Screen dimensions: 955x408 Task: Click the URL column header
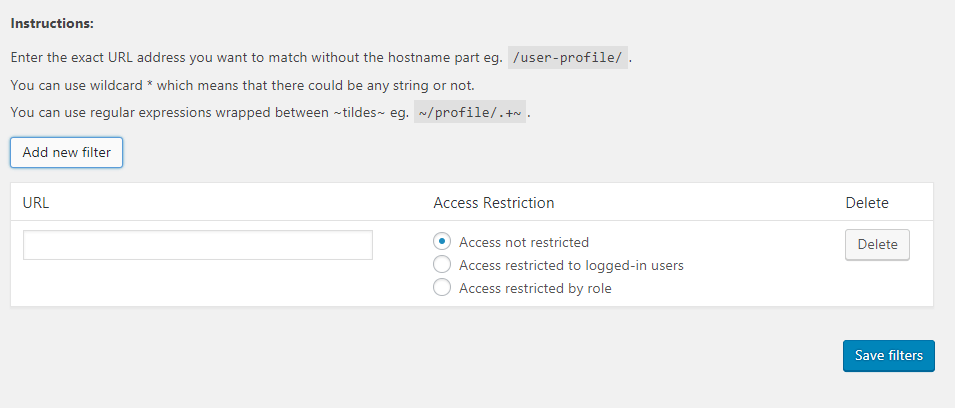pos(36,202)
